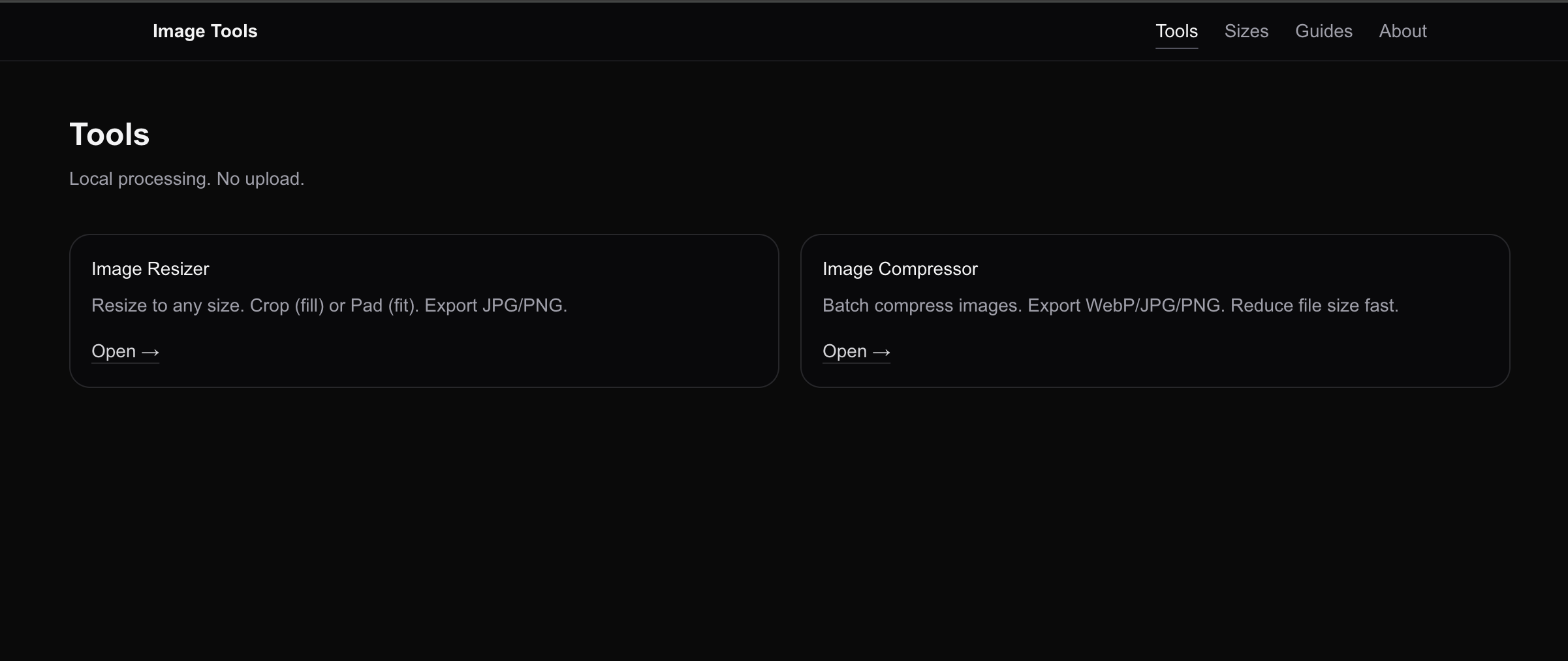Click the Image Tools logo
Screen dimensions: 1568x661
click(204, 31)
